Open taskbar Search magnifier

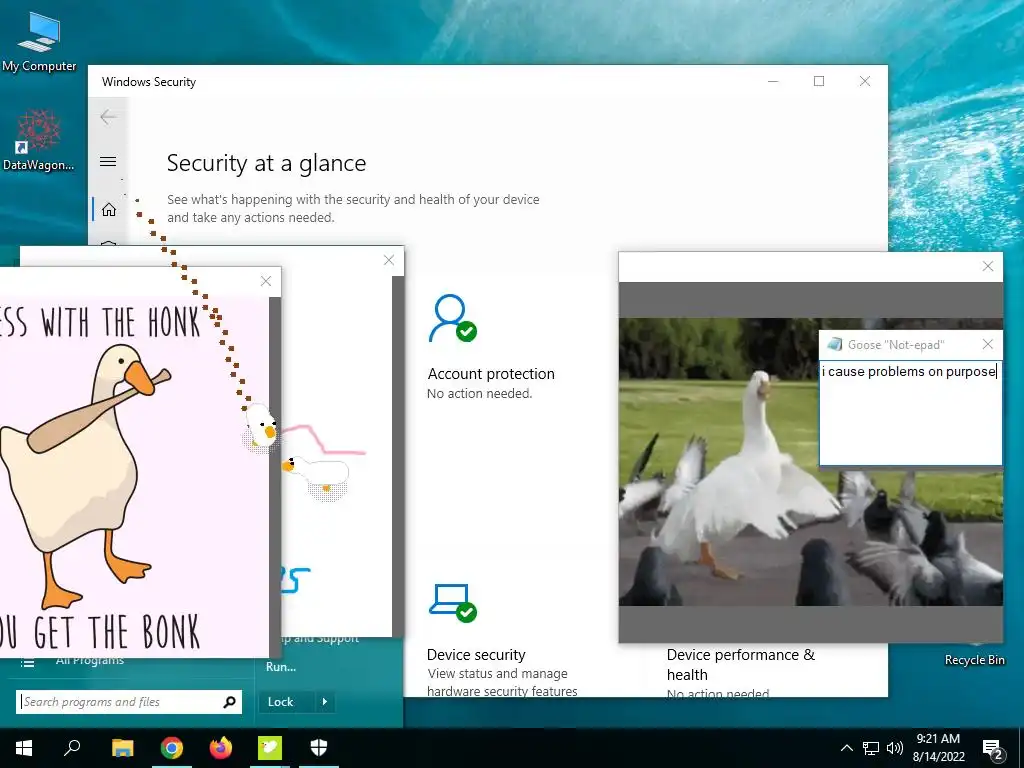click(72, 747)
